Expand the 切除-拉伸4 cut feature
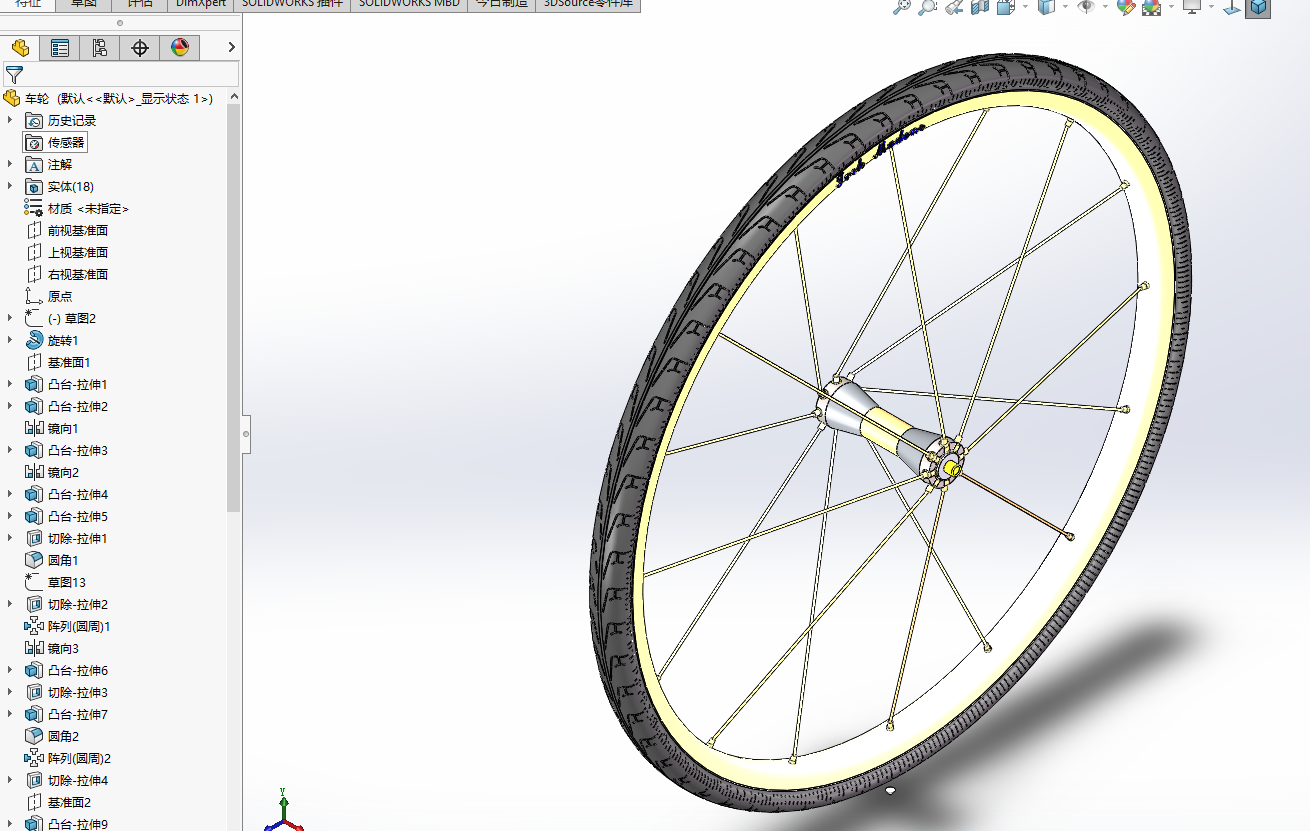 pyautogui.click(x=11, y=781)
